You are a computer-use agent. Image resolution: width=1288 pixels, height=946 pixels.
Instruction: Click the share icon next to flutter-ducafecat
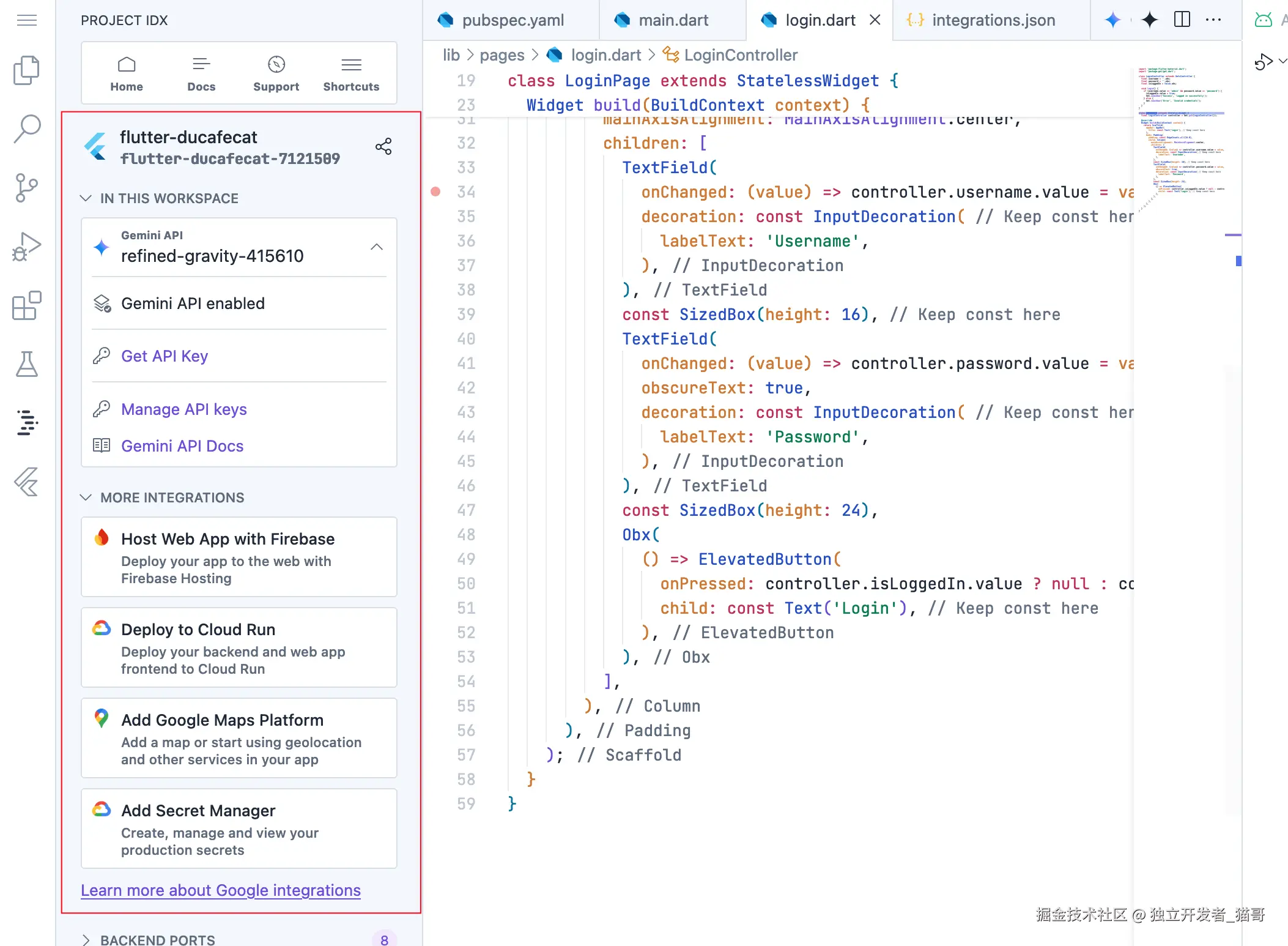click(383, 147)
